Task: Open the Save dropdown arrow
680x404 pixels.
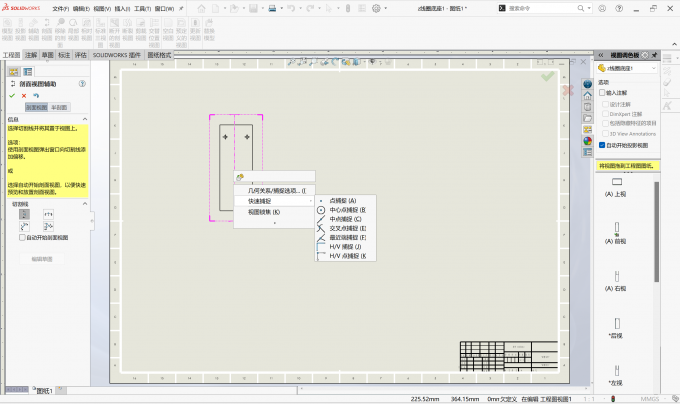Action: click(x=262, y=8)
